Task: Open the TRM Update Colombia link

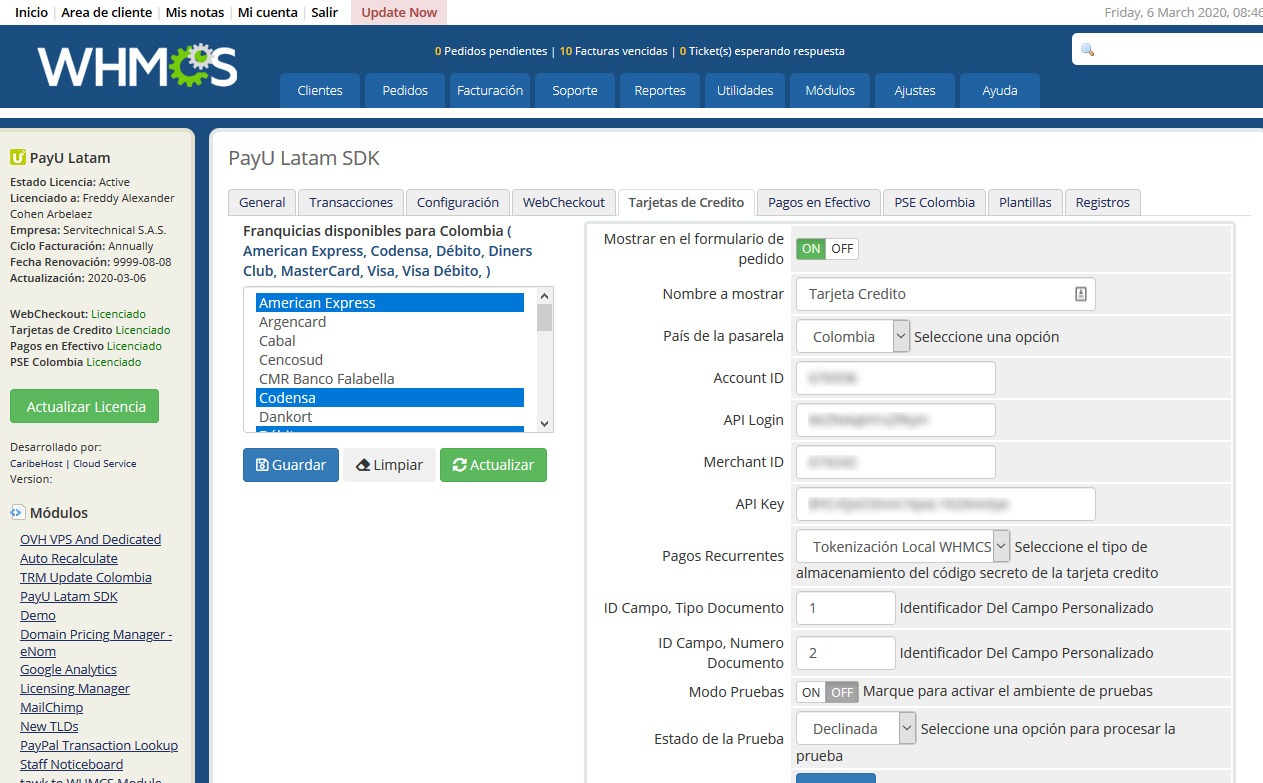Action: tap(86, 577)
